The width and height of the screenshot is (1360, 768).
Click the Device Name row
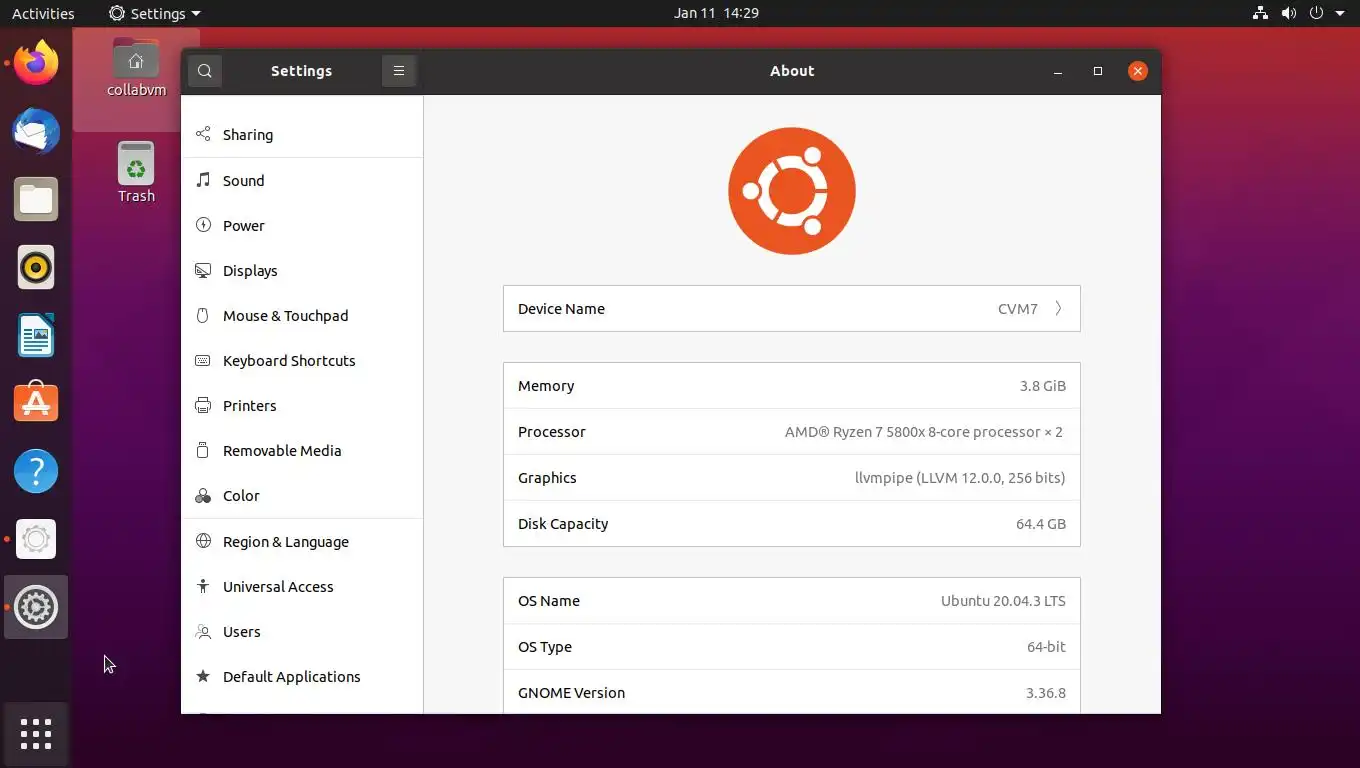click(x=792, y=309)
